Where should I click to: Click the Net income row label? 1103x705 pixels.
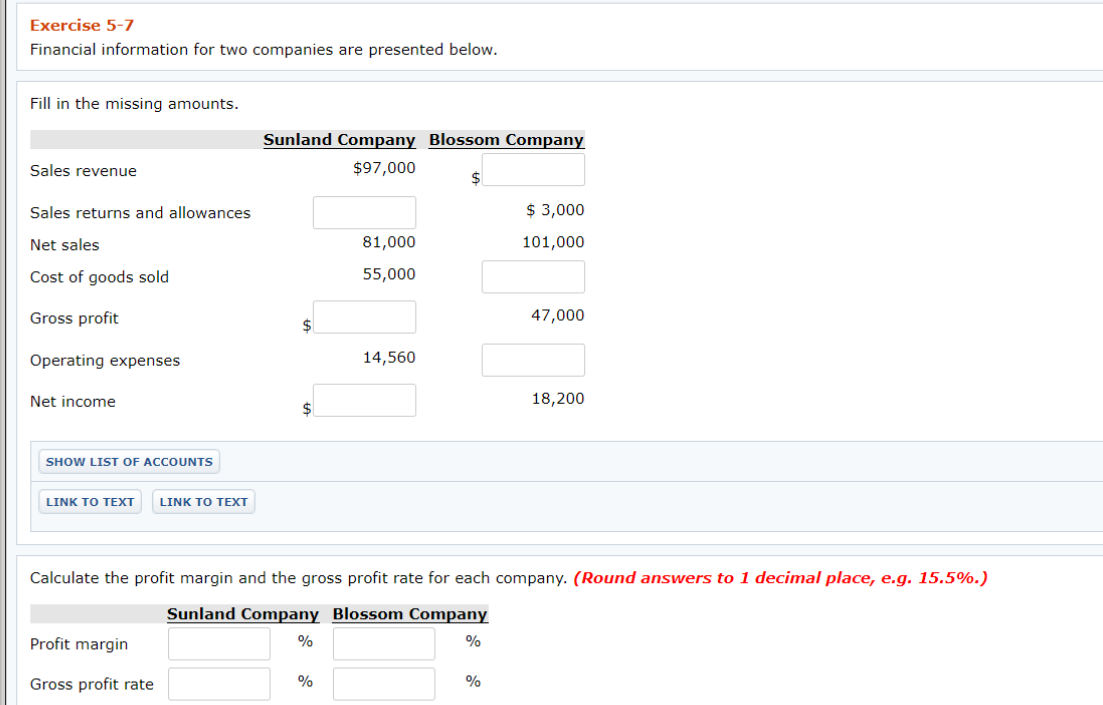pos(72,402)
